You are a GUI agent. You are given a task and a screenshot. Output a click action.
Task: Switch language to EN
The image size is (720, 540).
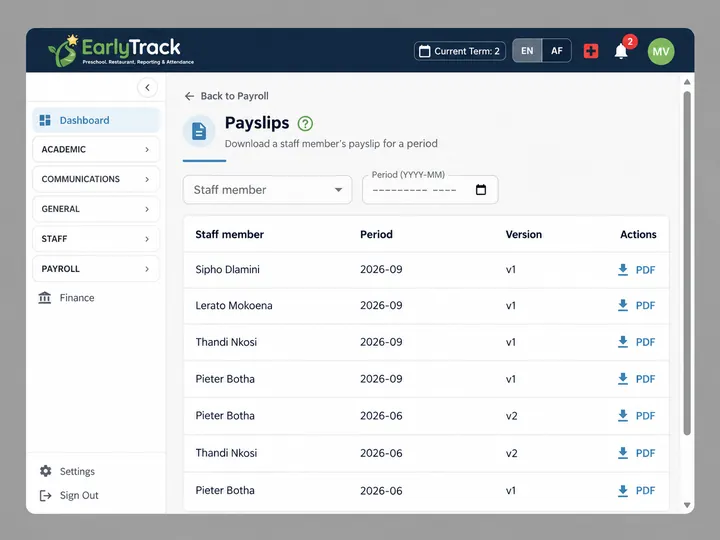pyautogui.click(x=527, y=51)
